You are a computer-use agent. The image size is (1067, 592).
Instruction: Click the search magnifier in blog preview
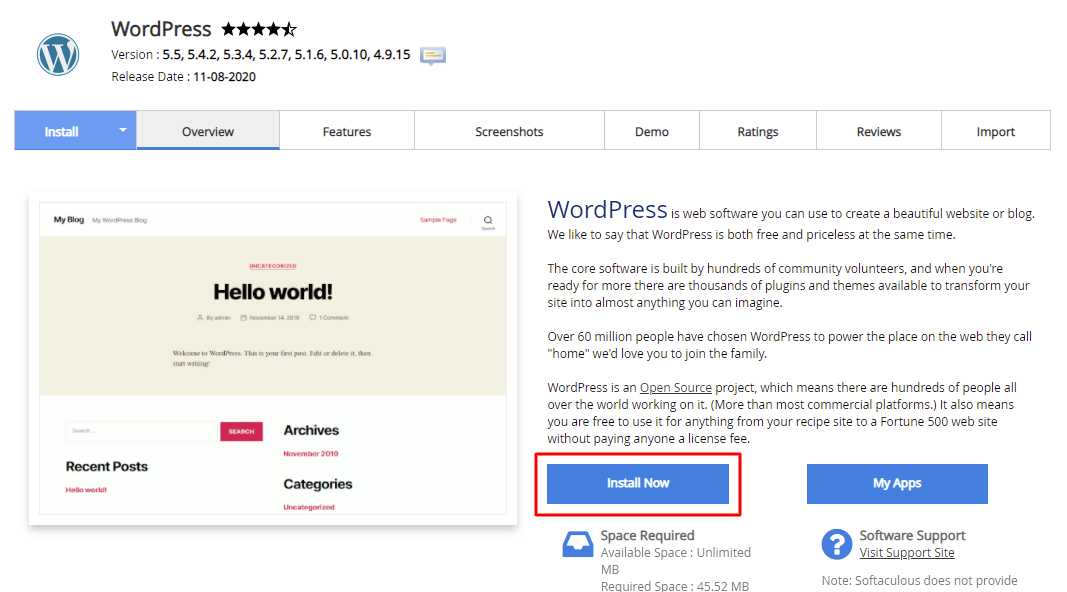pos(488,220)
